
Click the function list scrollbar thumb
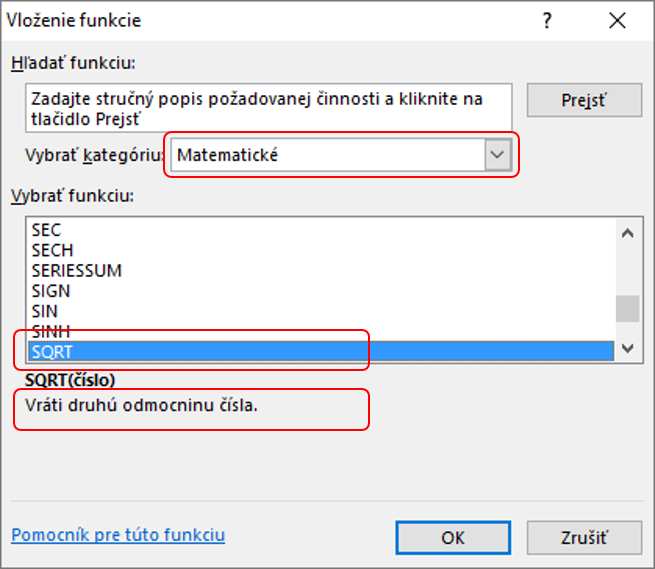tap(627, 308)
